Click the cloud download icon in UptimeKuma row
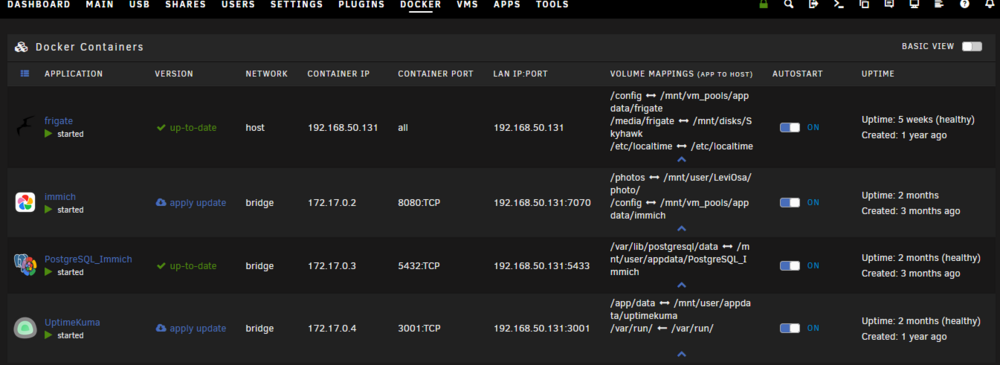Viewport: 1000px width, 365px height. tap(161, 328)
